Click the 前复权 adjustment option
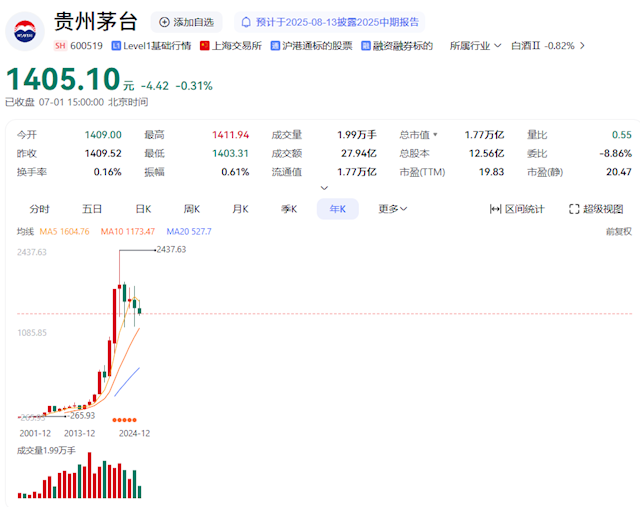This screenshot has width=640, height=508. coord(619,231)
